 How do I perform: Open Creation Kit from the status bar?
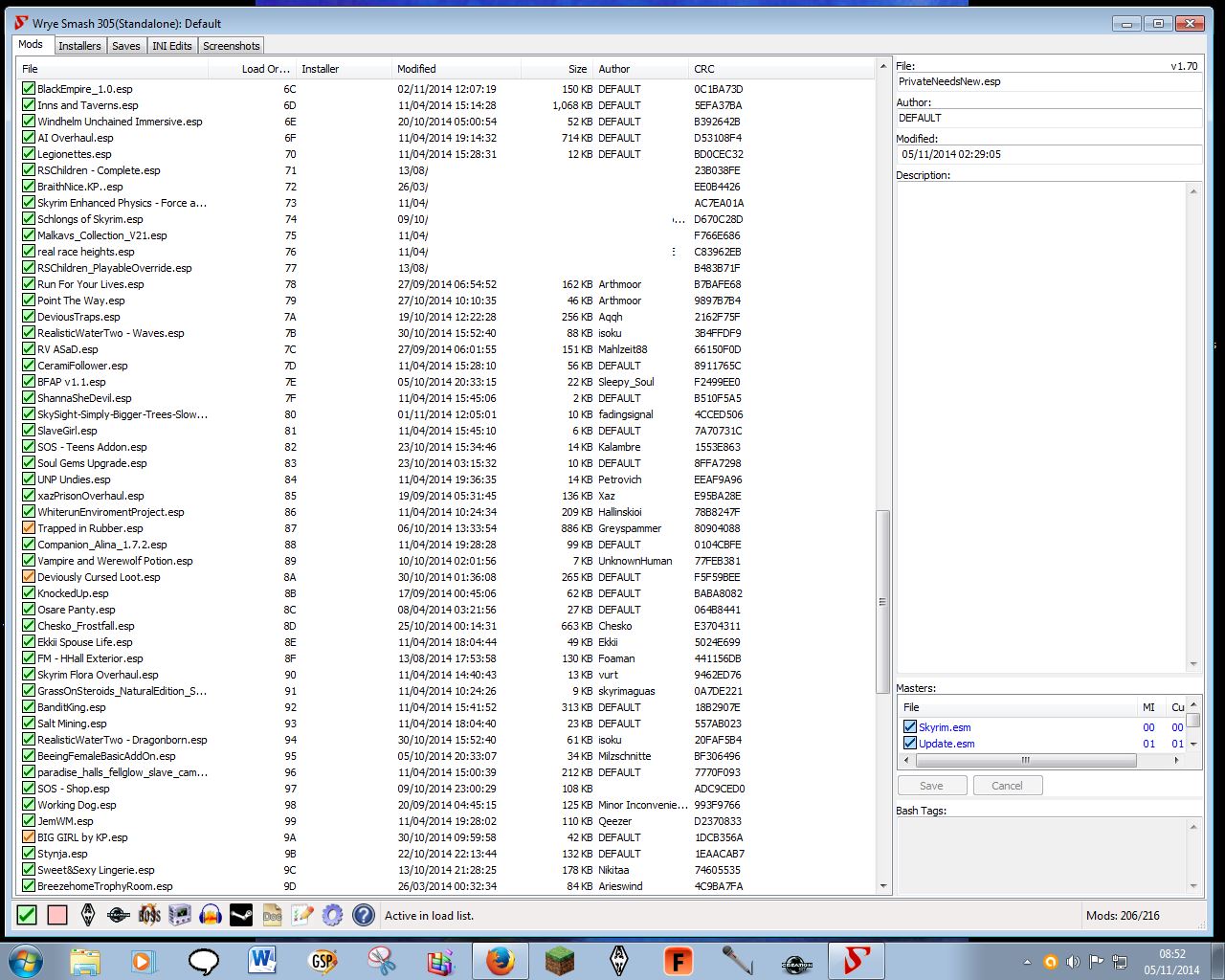pos(119,915)
